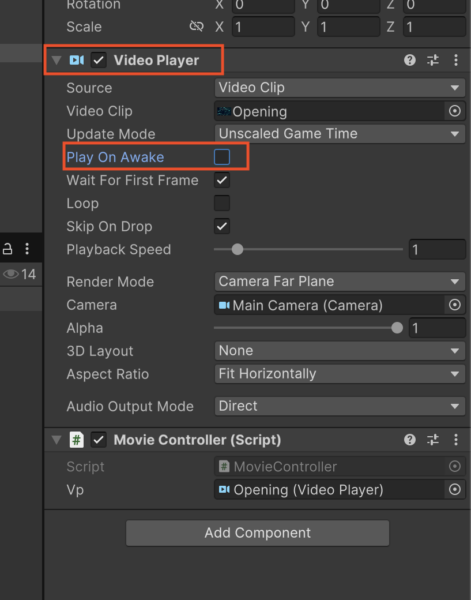Click Vp field object picker circle
This screenshot has height=600, width=471.
click(x=455, y=489)
